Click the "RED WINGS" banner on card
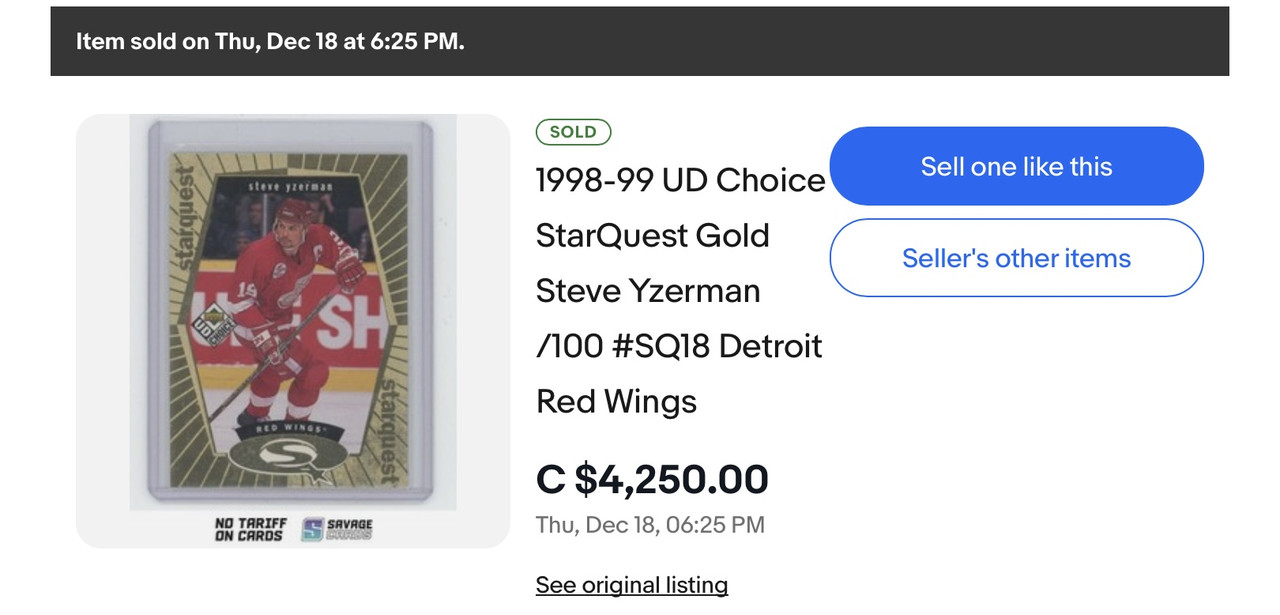The image size is (1280, 615). tap(290, 427)
